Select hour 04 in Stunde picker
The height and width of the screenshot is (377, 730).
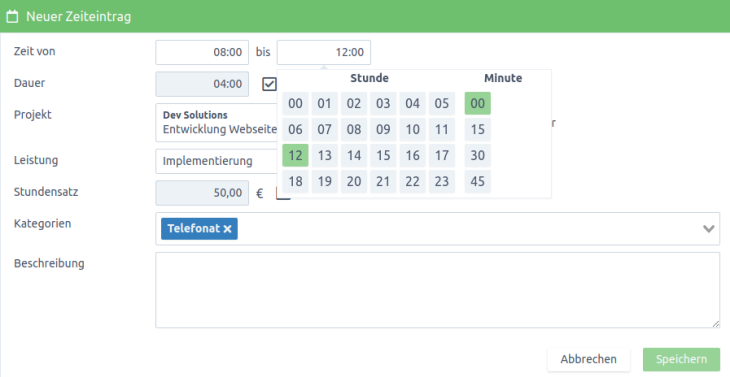pos(412,103)
